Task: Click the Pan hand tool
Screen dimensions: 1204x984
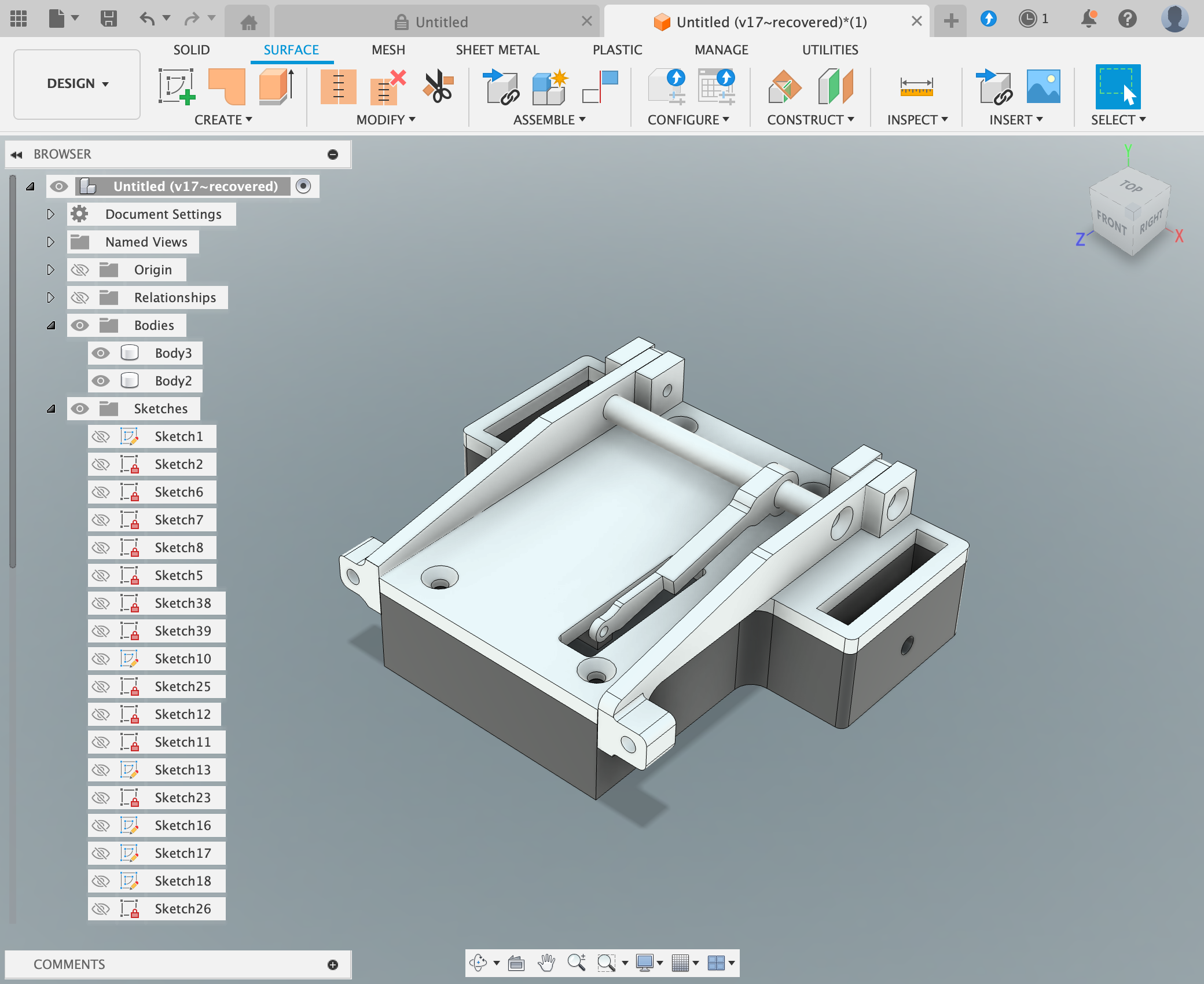Action: click(546, 963)
